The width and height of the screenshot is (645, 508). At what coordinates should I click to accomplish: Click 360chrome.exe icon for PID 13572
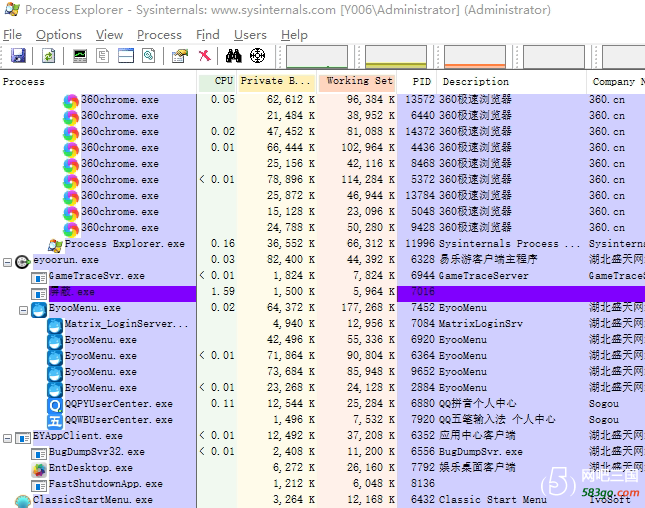click(x=71, y=102)
